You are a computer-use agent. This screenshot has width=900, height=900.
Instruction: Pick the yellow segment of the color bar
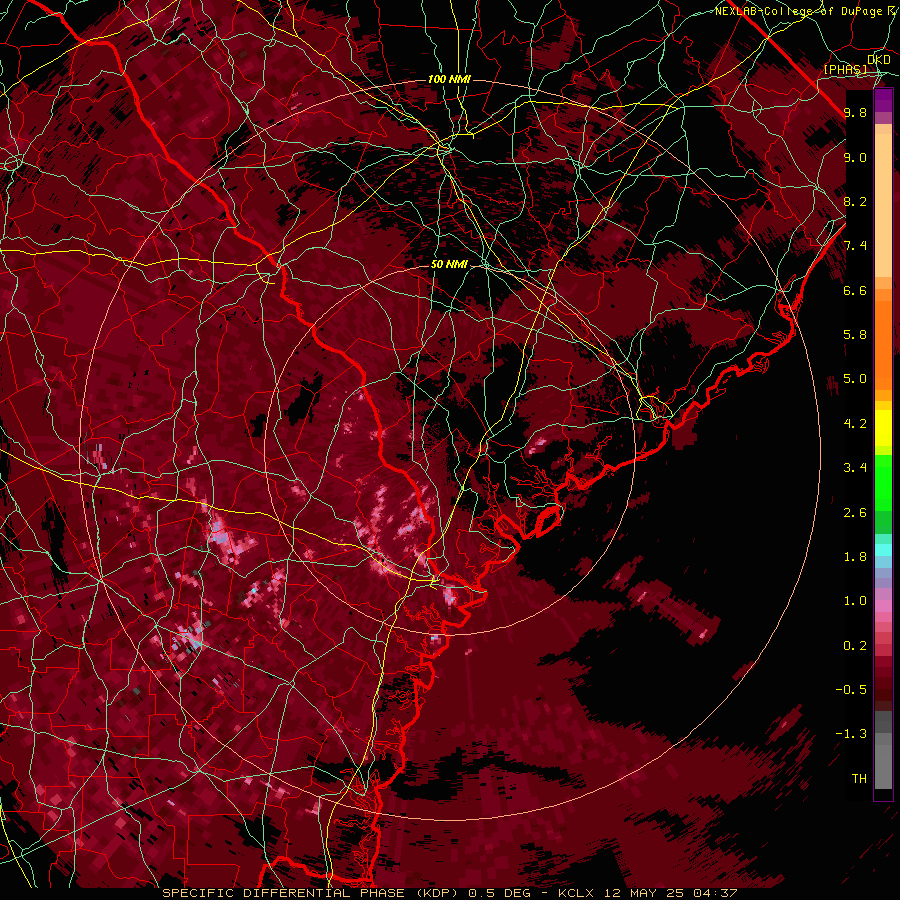(x=883, y=427)
